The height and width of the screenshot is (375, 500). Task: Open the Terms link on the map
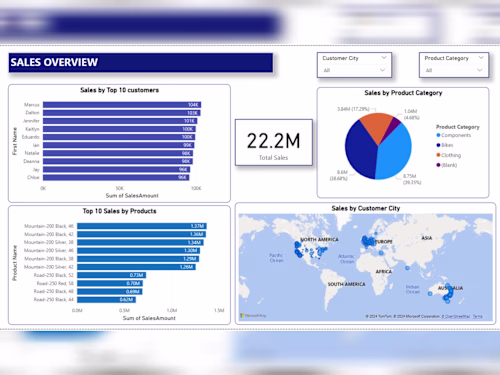(x=478, y=316)
